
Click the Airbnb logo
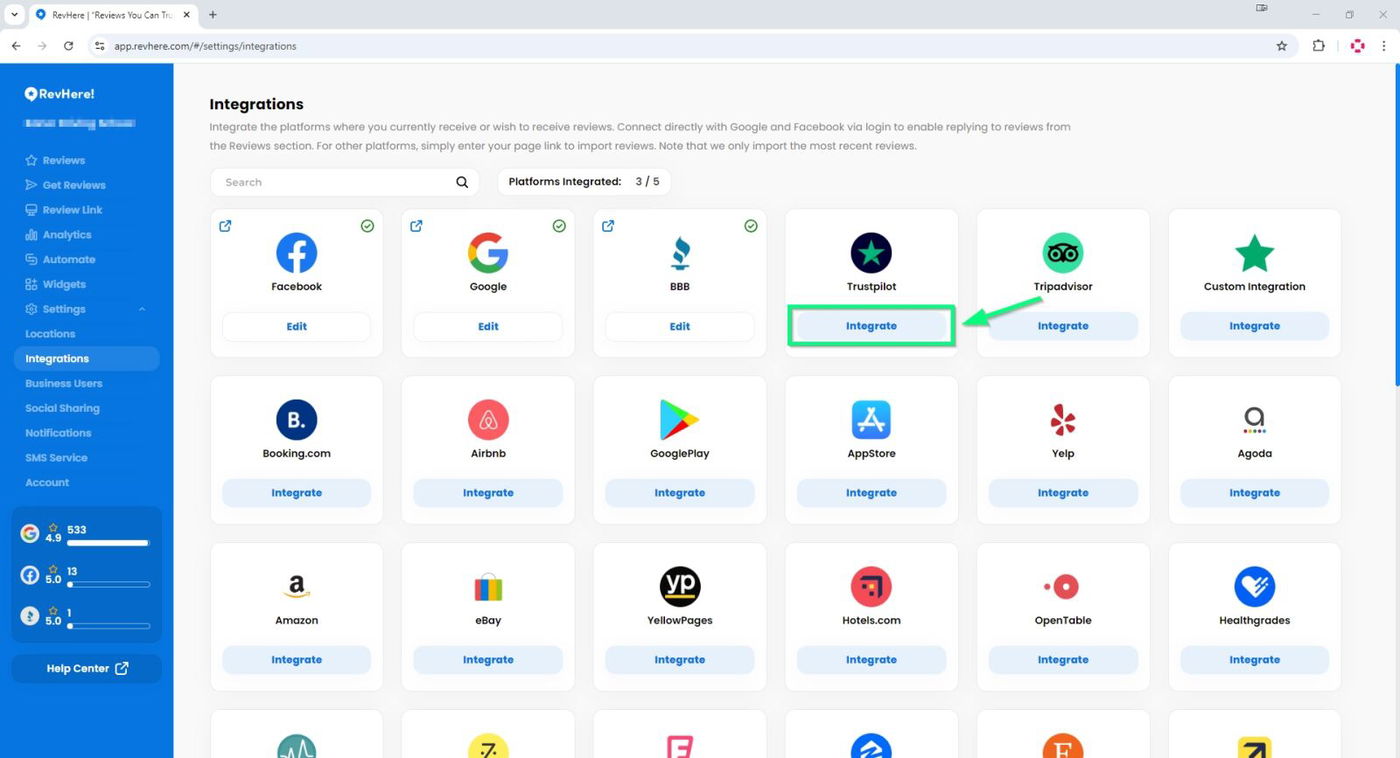click(488, 420)
